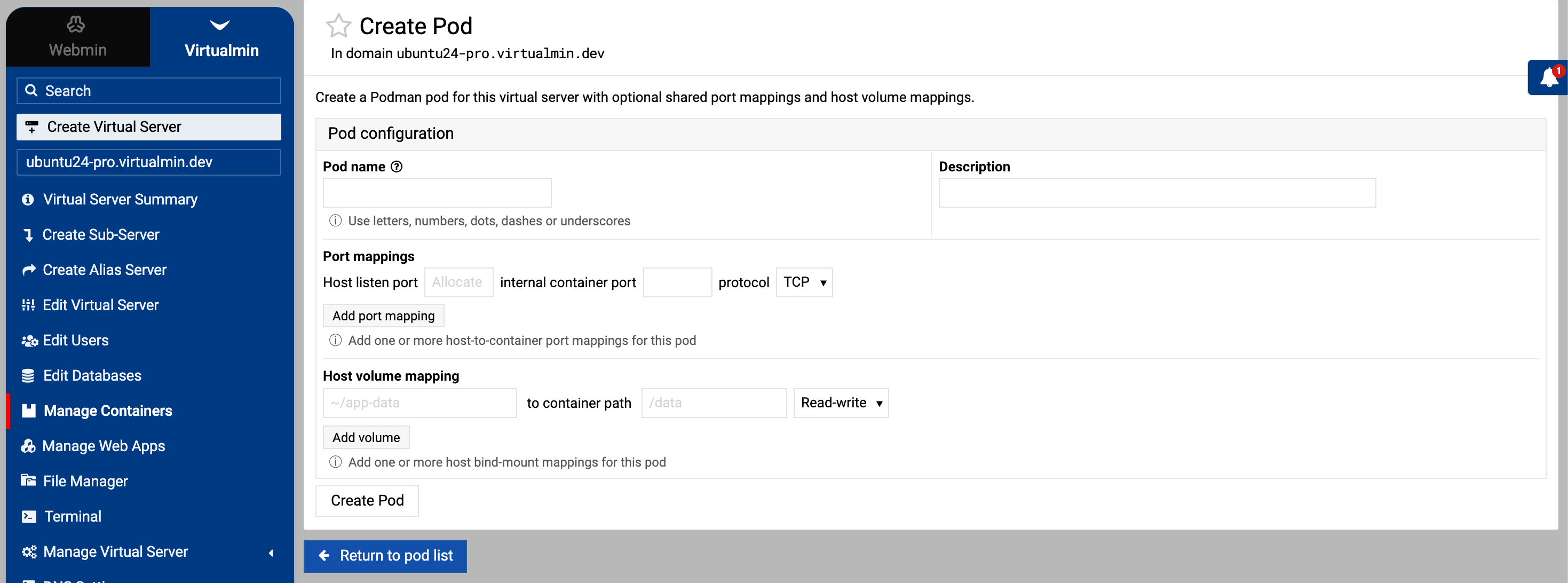Focus the Pod name input field
1568x583 pixels.
(437, 193)
